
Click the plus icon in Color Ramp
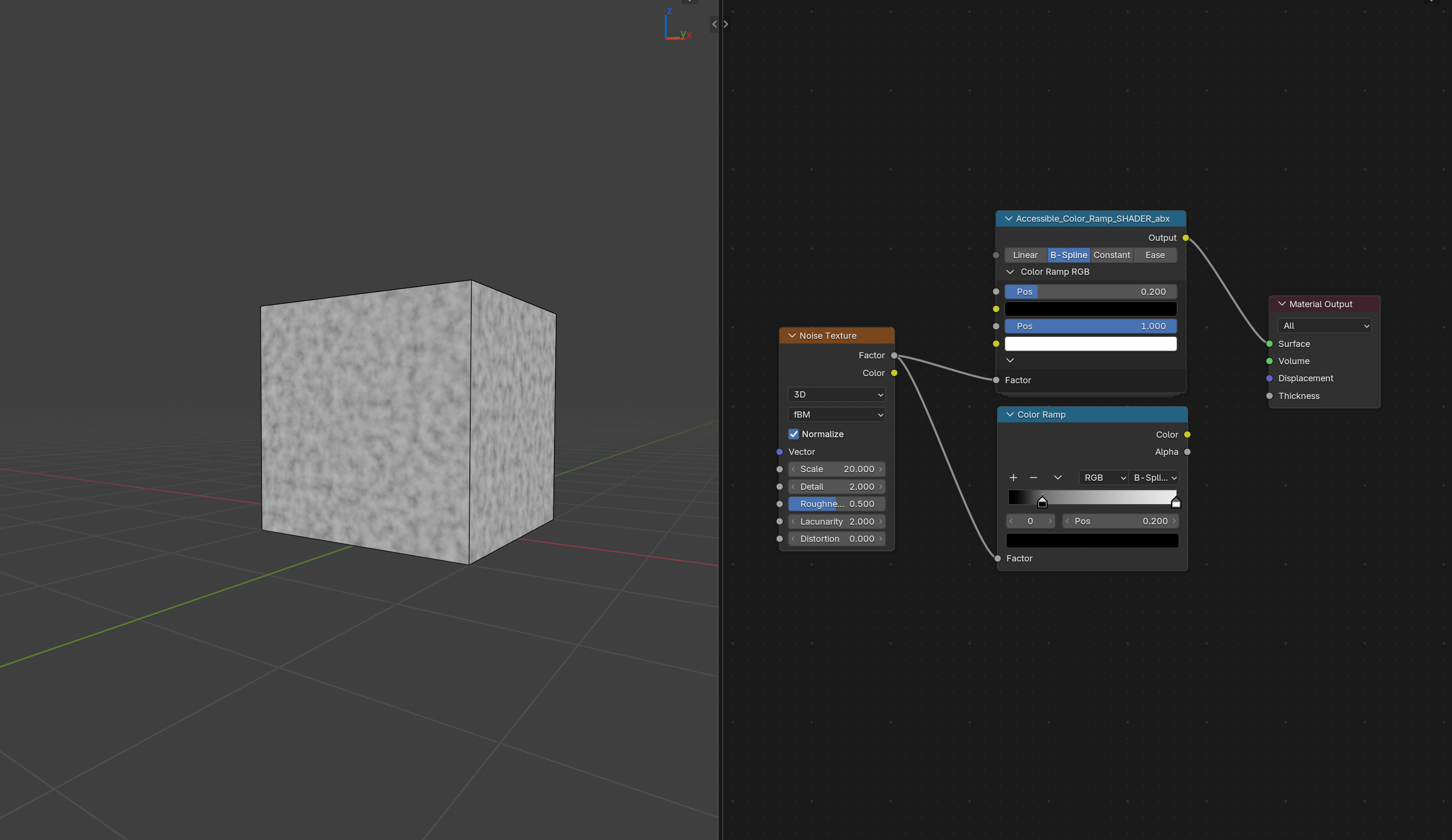[x=1013, y=478]
